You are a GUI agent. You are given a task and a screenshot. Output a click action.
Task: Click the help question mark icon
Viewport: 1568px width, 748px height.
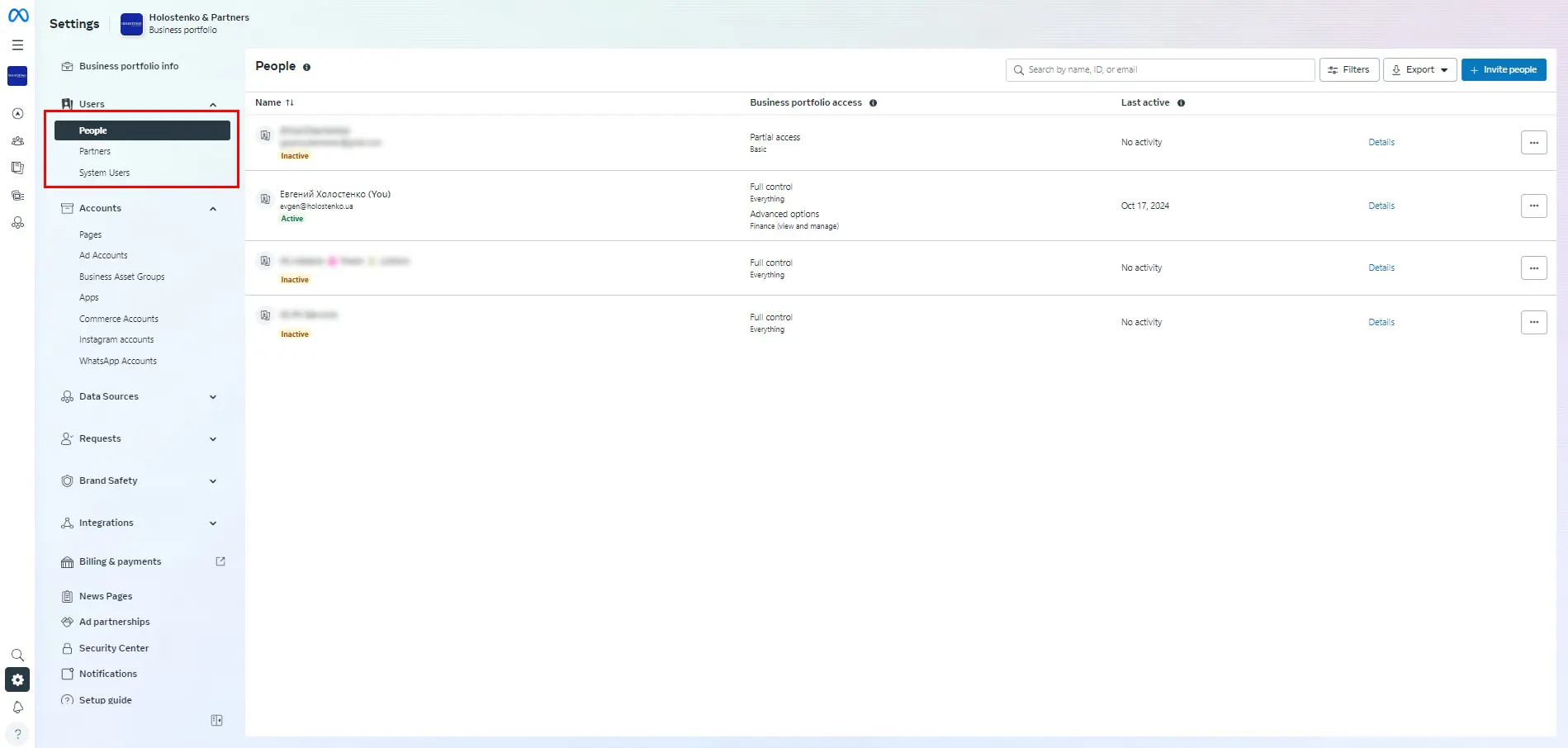(17, 734)
